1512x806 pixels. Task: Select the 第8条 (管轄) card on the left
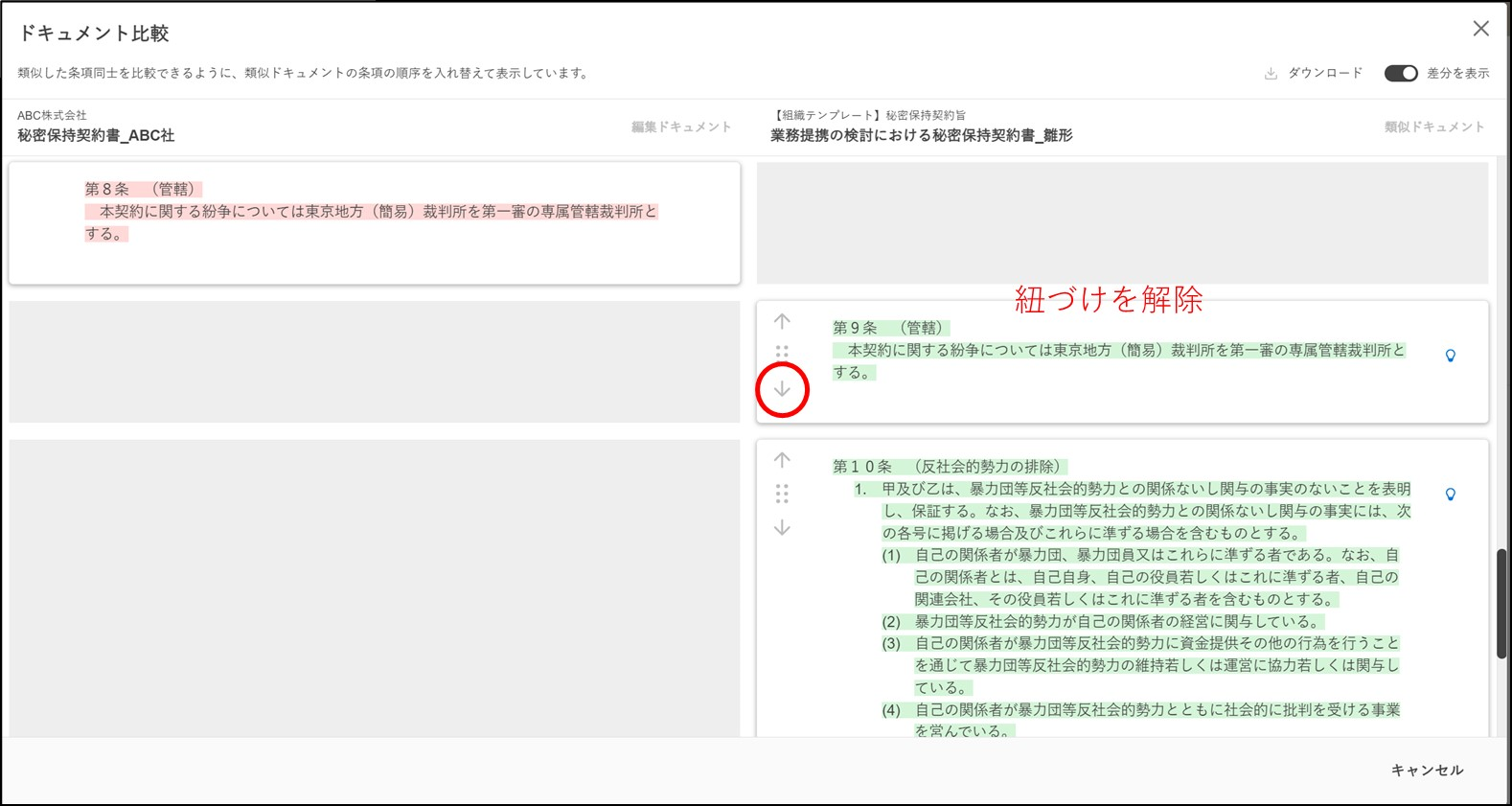(374, 222)
